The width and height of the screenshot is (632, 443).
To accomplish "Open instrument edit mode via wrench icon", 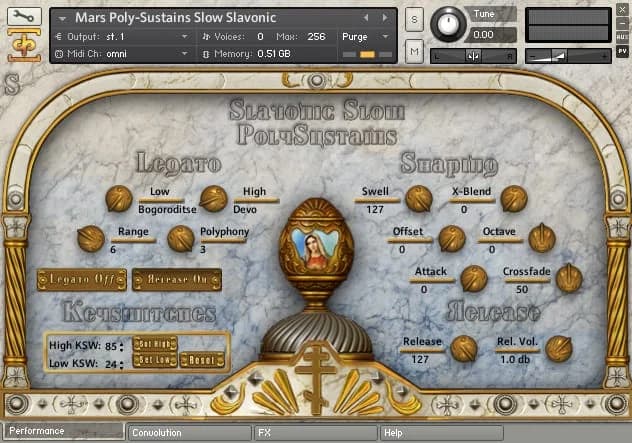I will [x=24, y=16].
